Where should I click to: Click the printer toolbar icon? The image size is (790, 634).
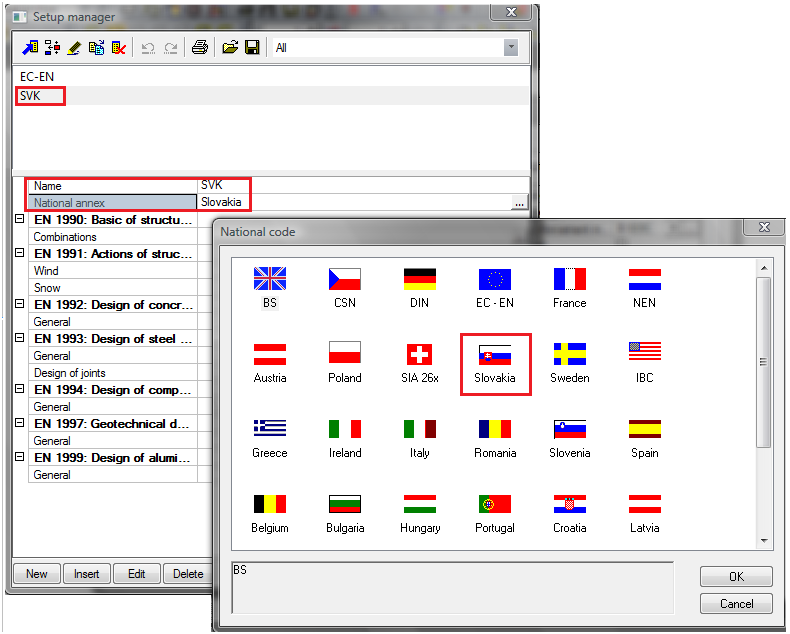tap(200, 48)
